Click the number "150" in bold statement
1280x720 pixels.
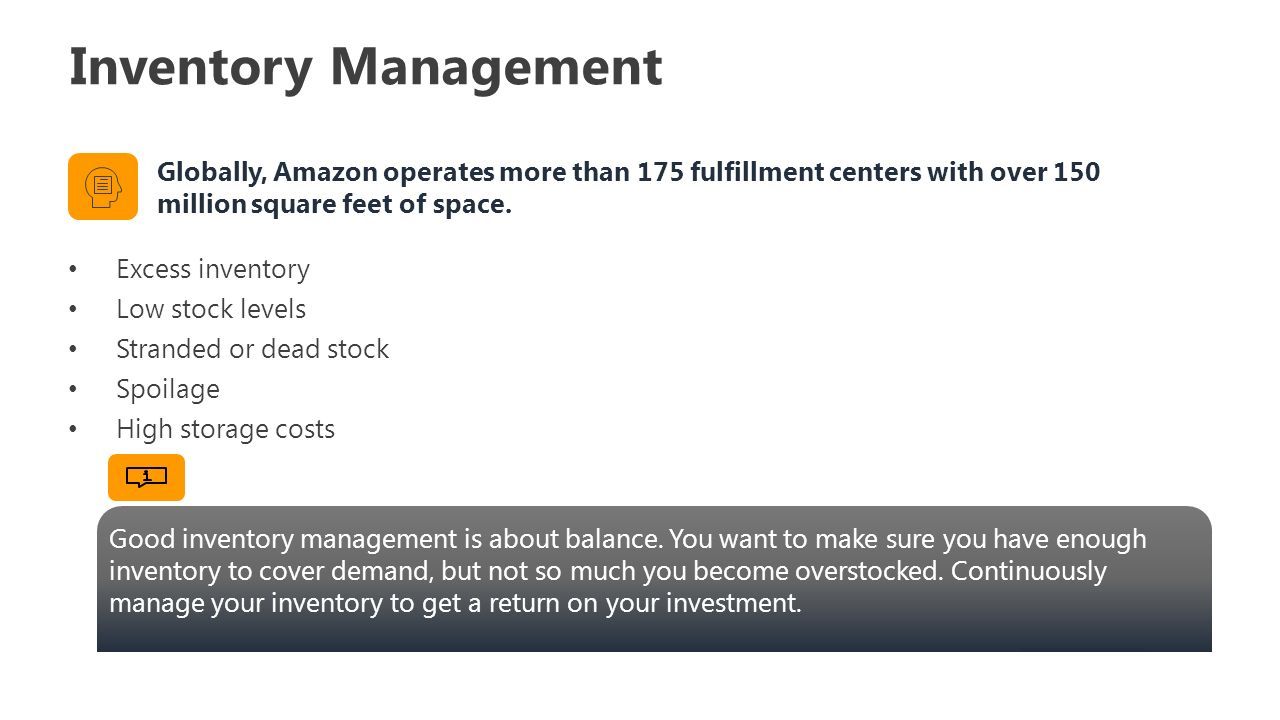coord(1077,173)
